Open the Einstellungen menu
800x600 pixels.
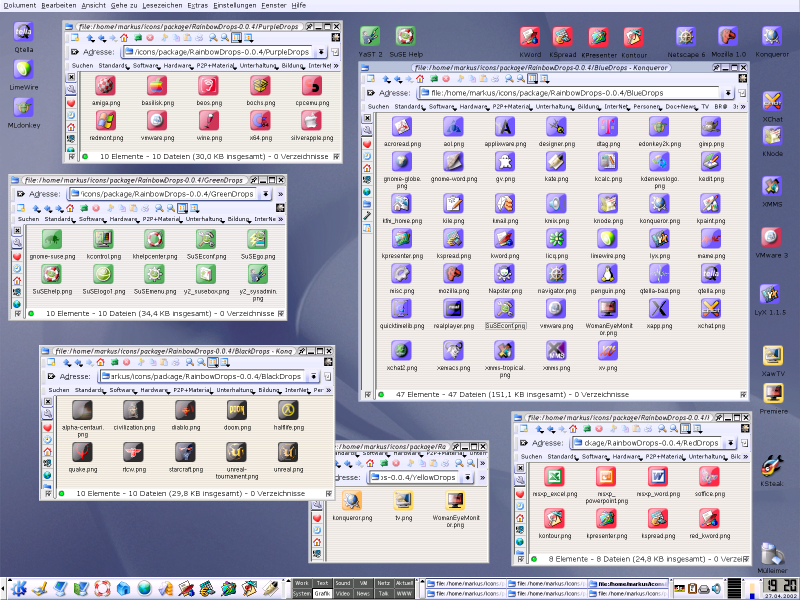tap(235, 5)
